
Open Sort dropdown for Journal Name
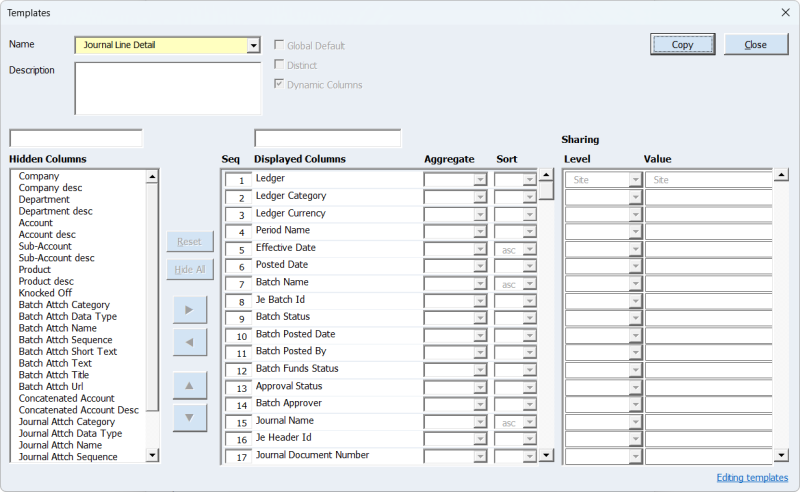tap(530, 423)
